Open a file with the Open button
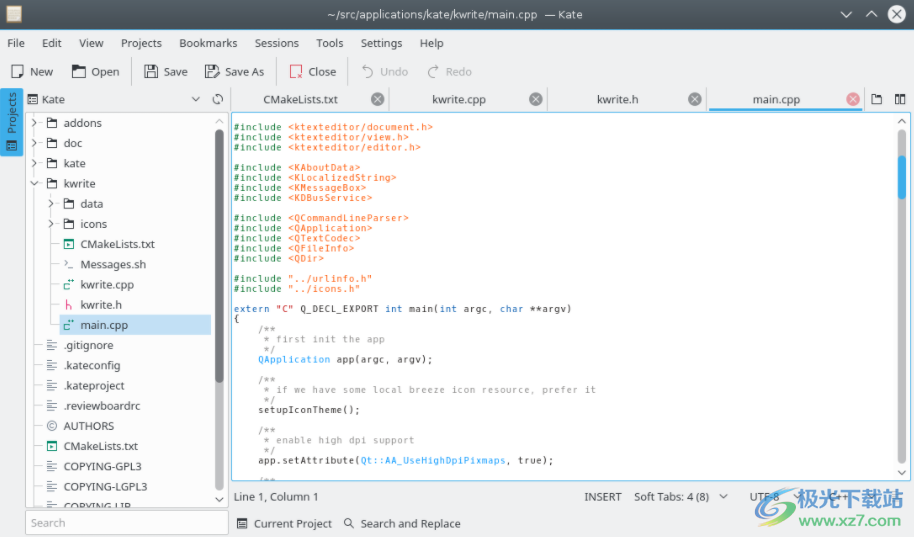 pos(96,72)
